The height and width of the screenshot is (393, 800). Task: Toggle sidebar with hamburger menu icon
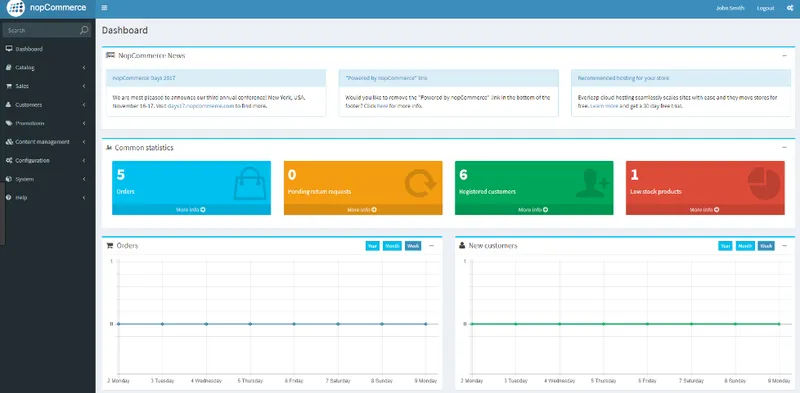(105, 8)
